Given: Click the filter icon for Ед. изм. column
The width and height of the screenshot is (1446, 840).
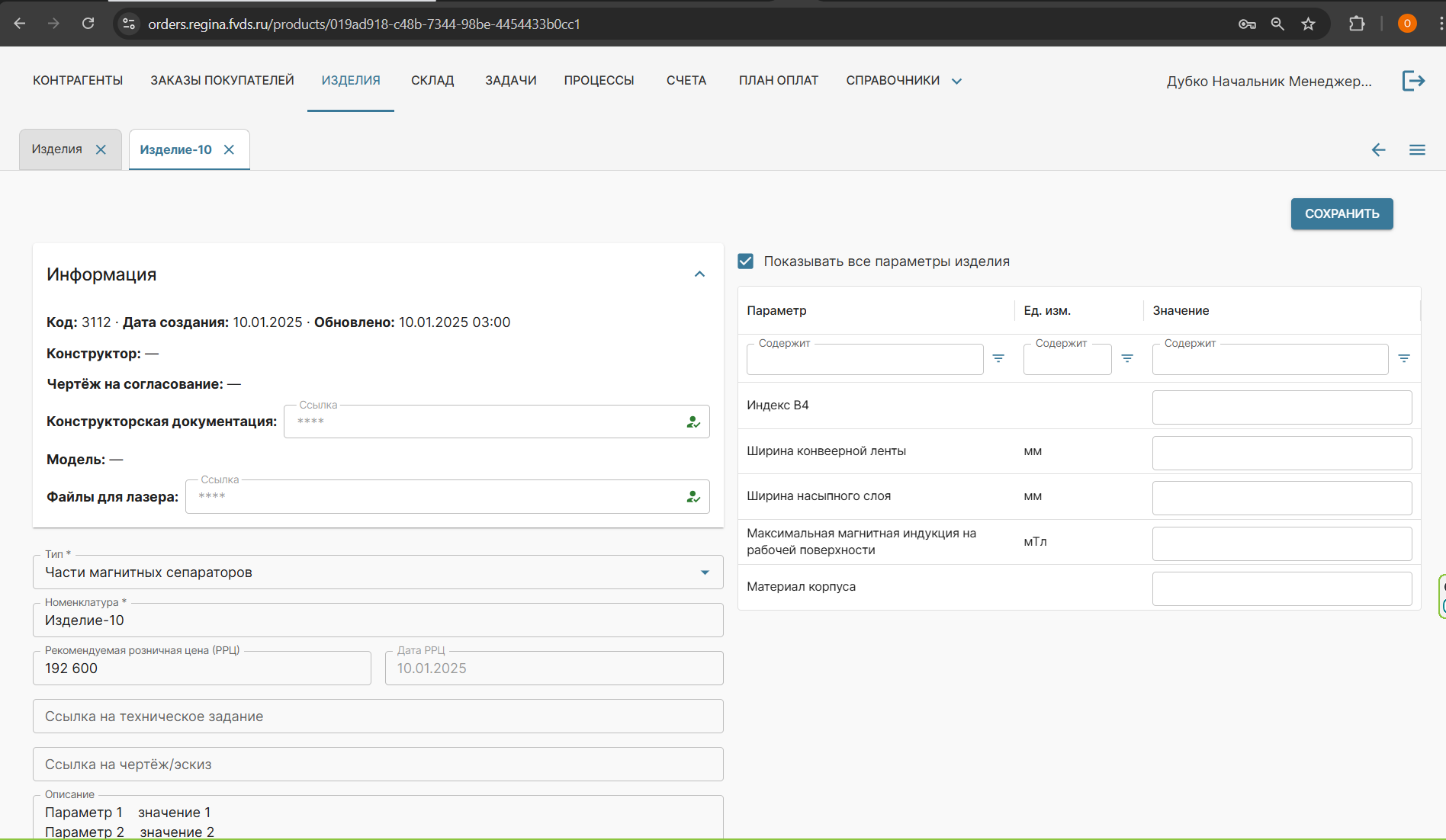Looking at the screenshot, I should coord(1127,358).
